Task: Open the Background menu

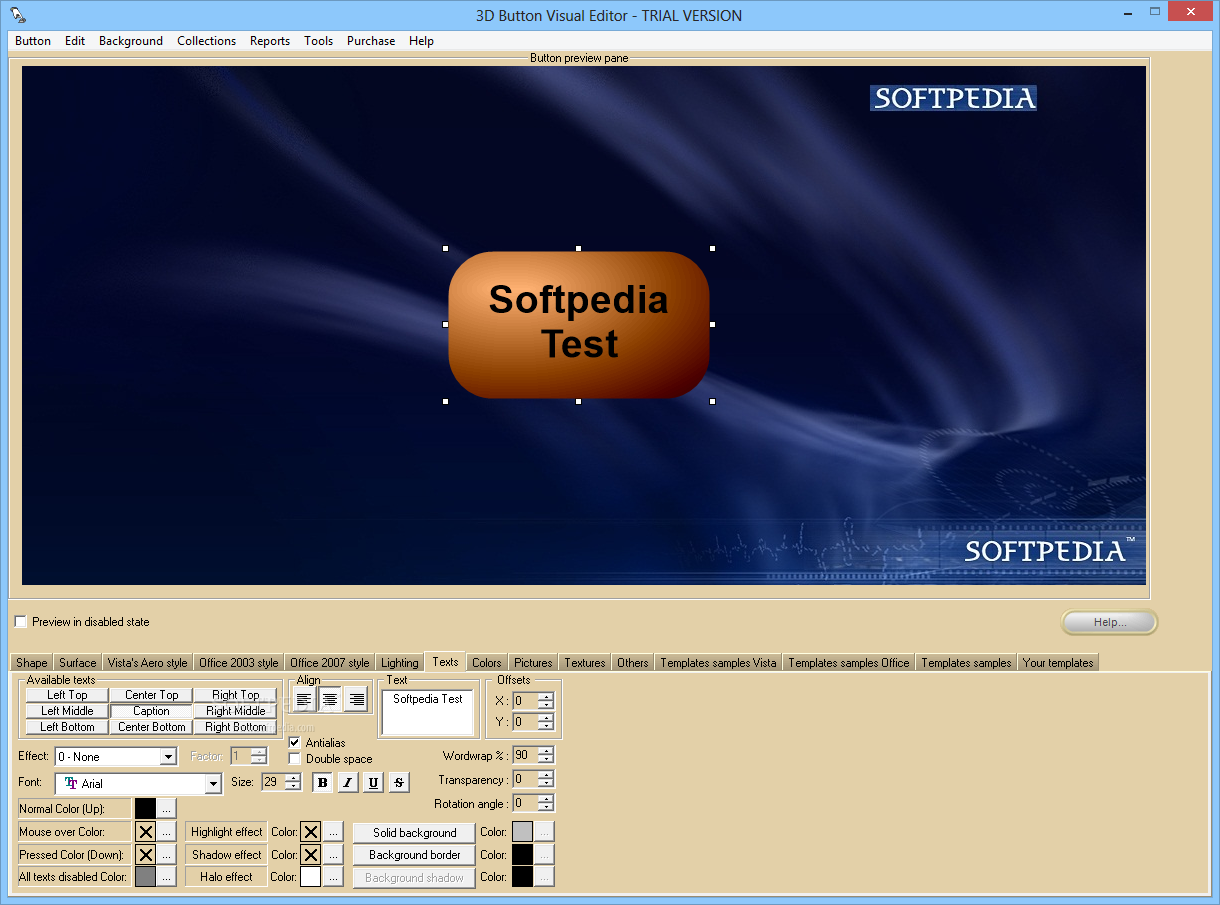Action: pyautogui.click(x=131, y=41)
